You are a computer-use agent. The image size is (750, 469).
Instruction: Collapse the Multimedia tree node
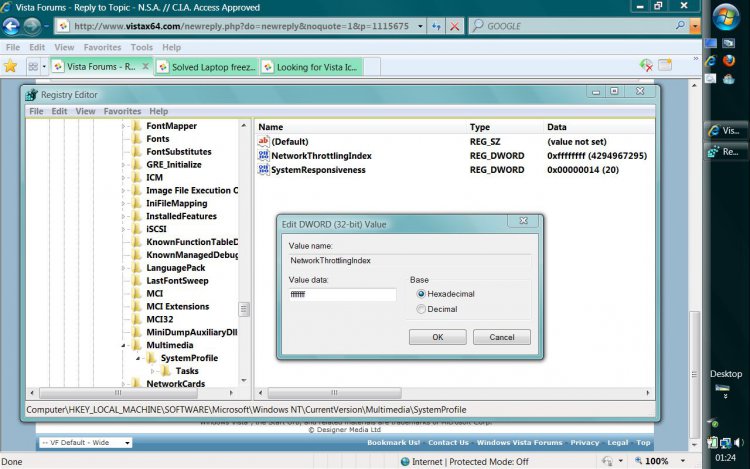(x=123, y=345)
